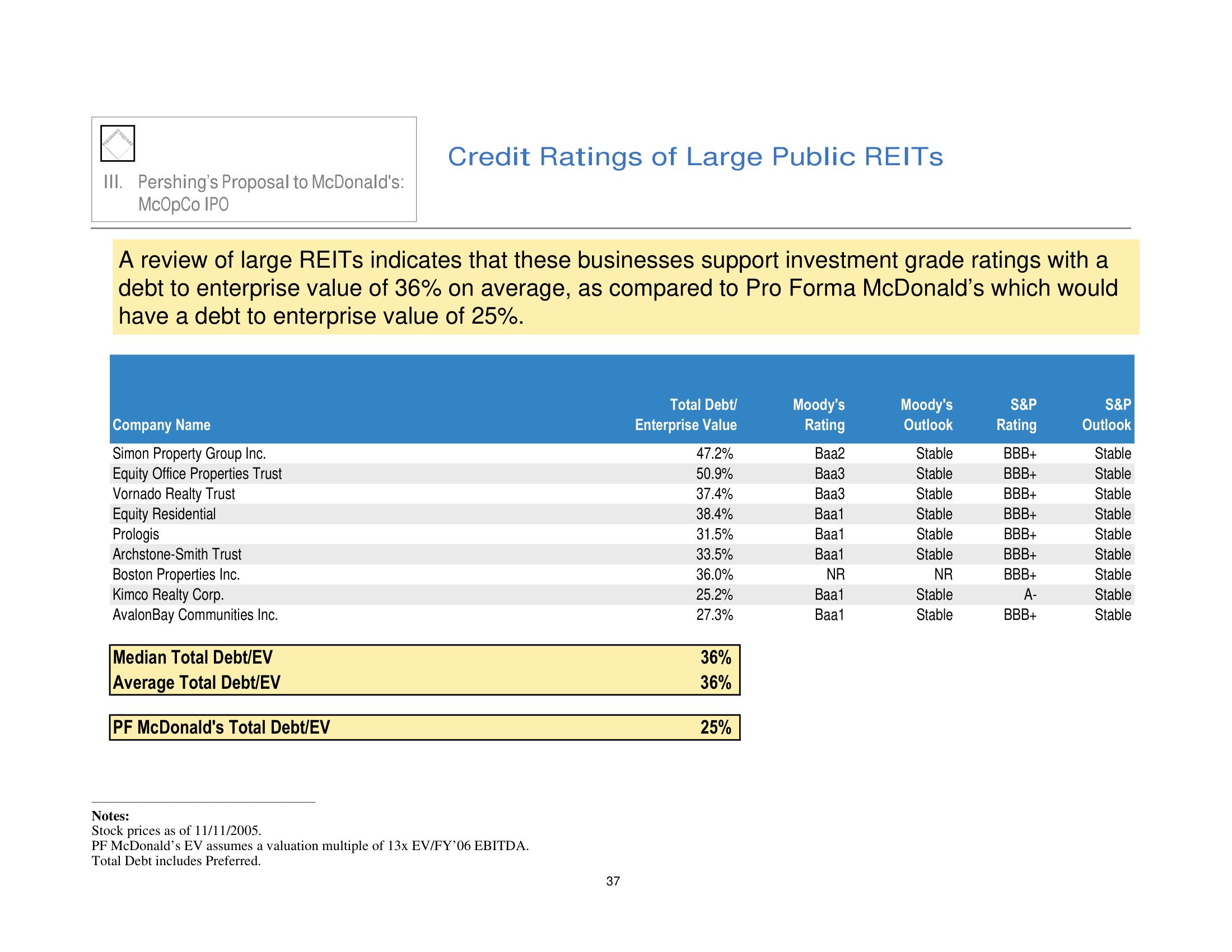The height and width of the screenshot is (952, 1232).
Task: Click the section label "Pershing's Proposal to McDonald's"
Action: [271, 182]
